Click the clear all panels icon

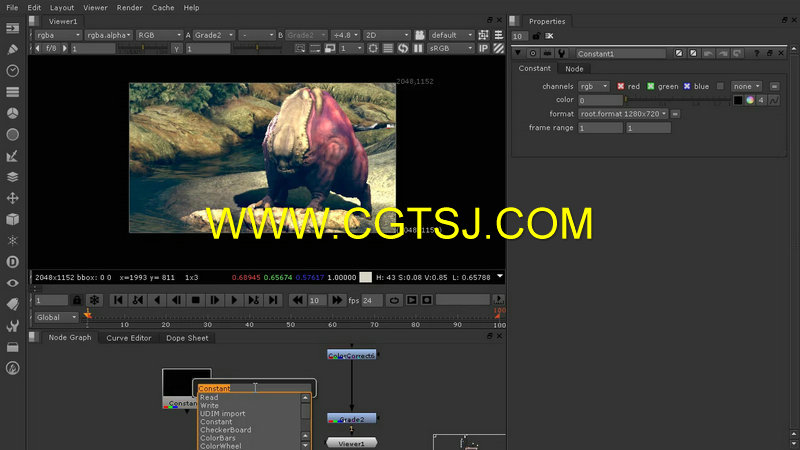549,36
